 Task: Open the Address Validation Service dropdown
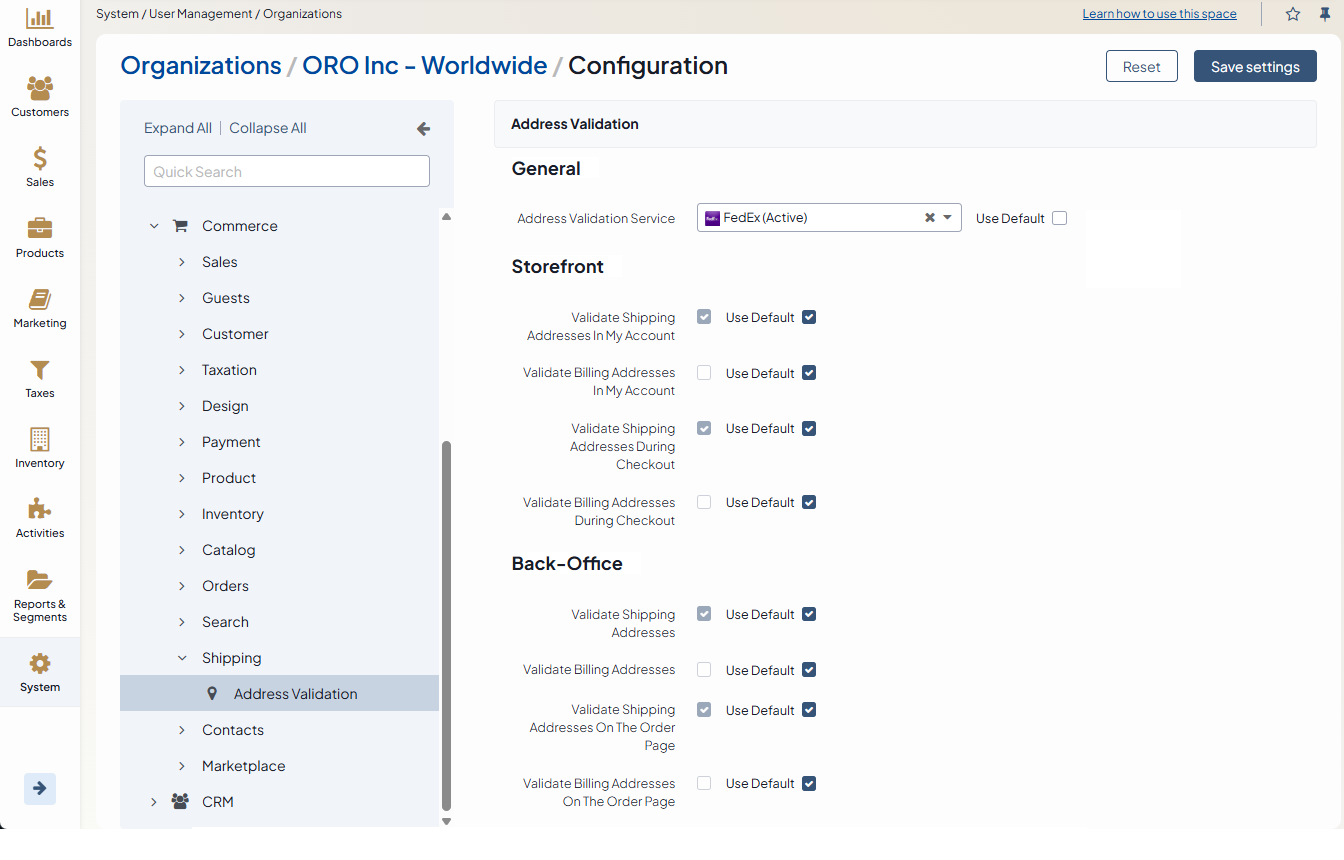947,218
